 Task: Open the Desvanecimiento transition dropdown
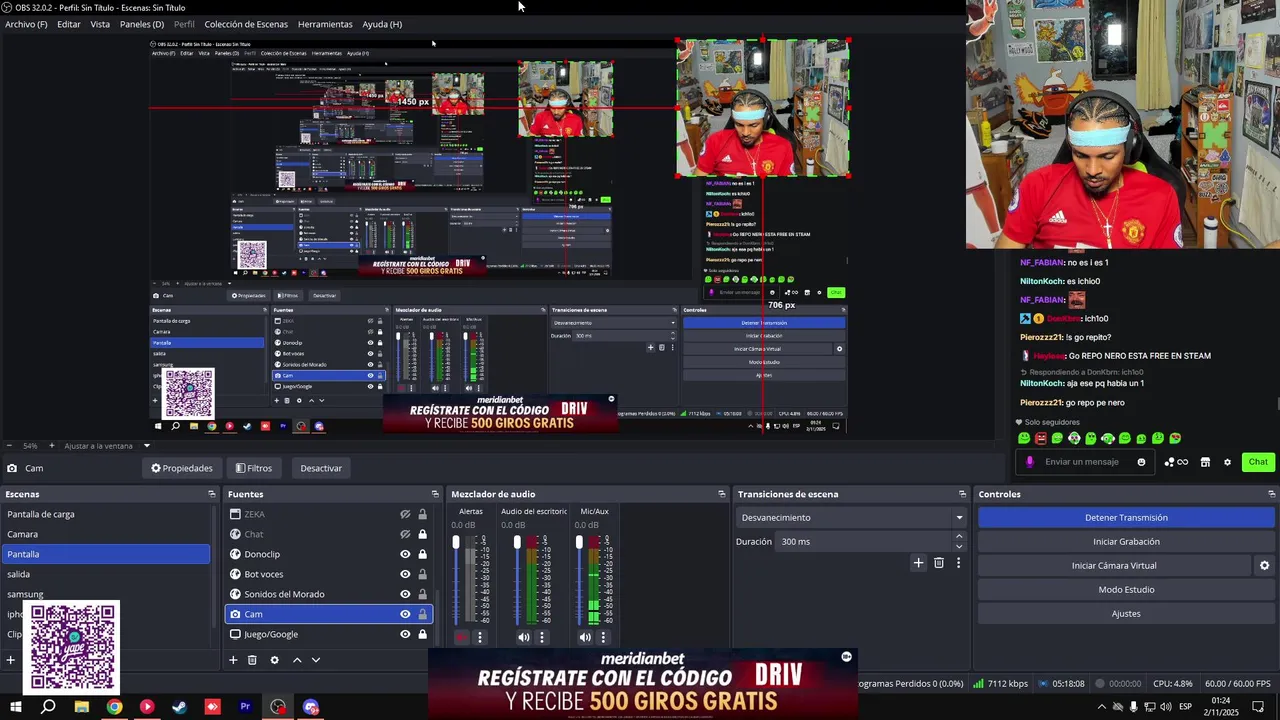[x=851, y=518]
